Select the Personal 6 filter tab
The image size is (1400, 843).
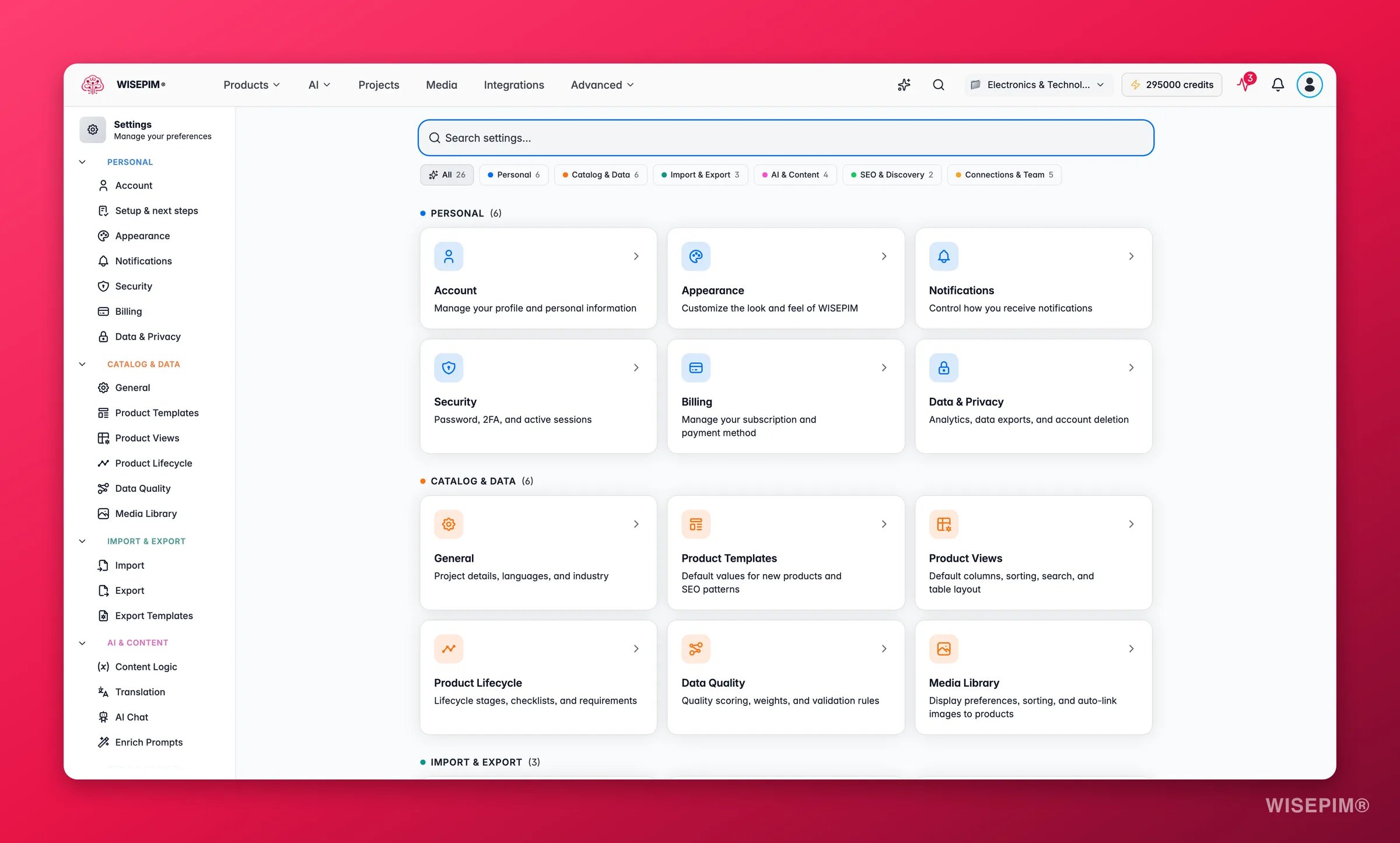513,174
